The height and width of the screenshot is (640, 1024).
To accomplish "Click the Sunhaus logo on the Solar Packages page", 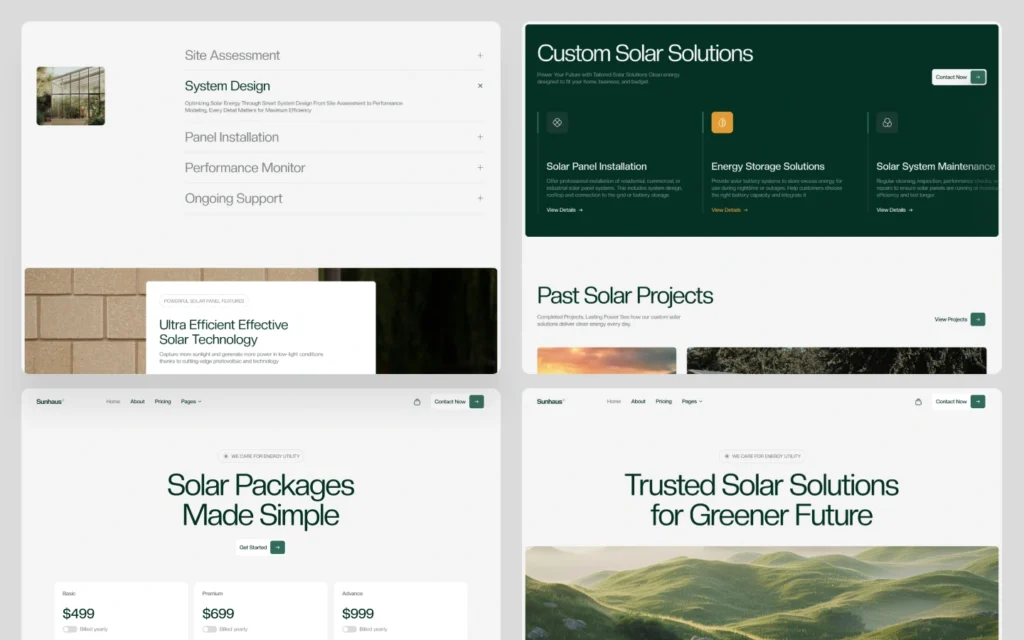I will [50, 402].
